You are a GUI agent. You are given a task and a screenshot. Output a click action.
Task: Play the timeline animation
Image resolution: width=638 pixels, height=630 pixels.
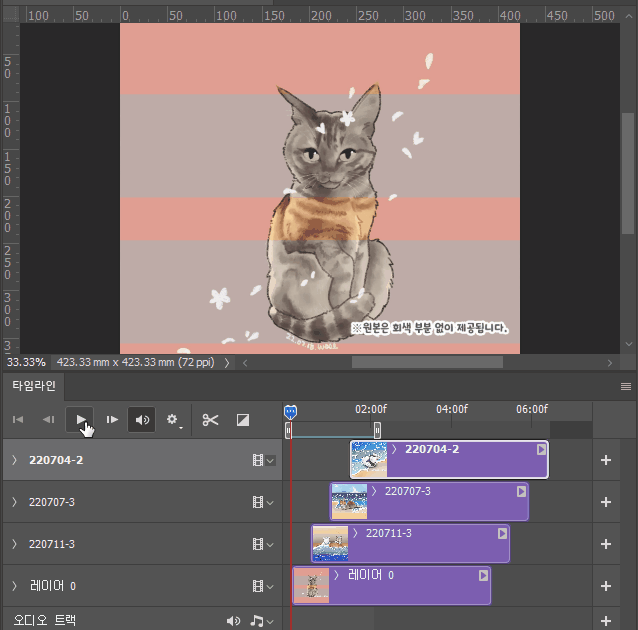pos(80,419)
